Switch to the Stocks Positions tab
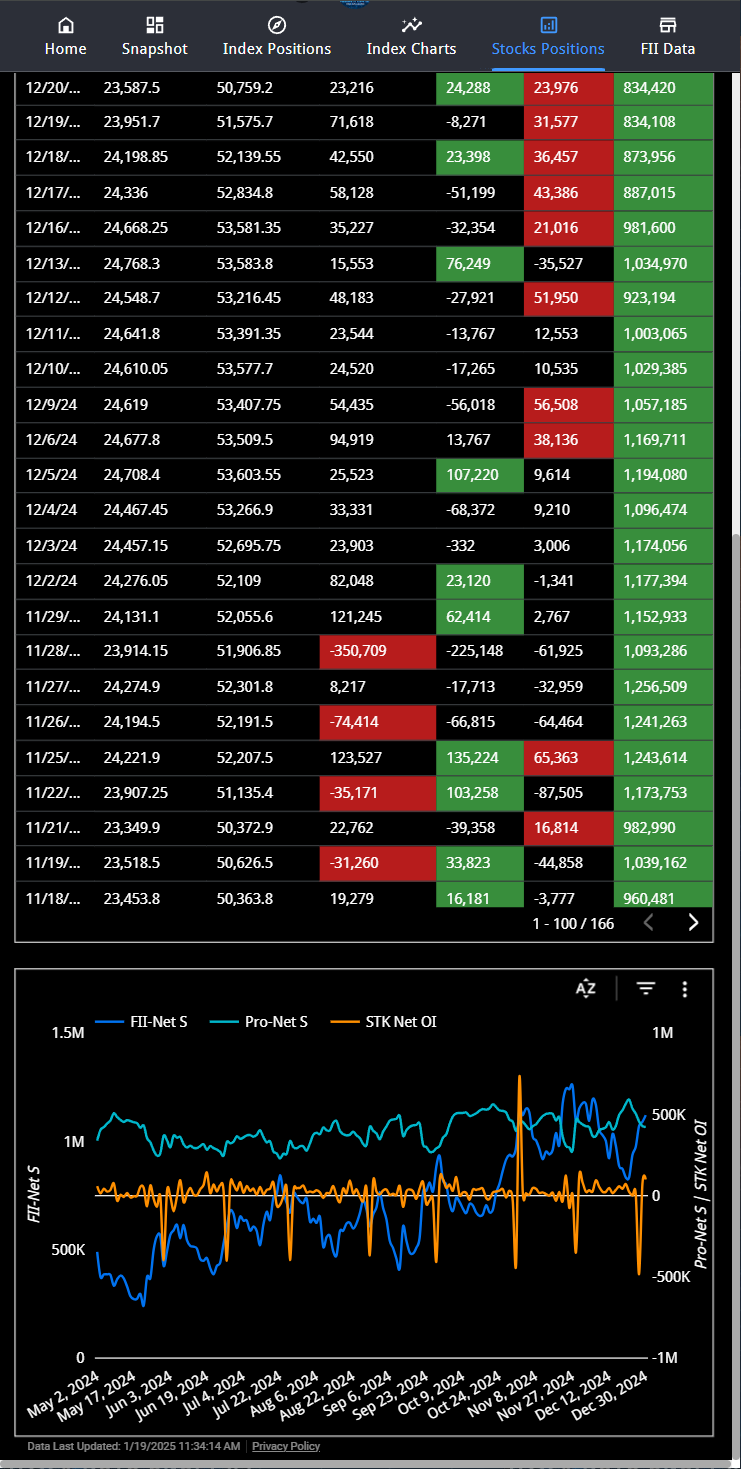 tap(548, 48)
